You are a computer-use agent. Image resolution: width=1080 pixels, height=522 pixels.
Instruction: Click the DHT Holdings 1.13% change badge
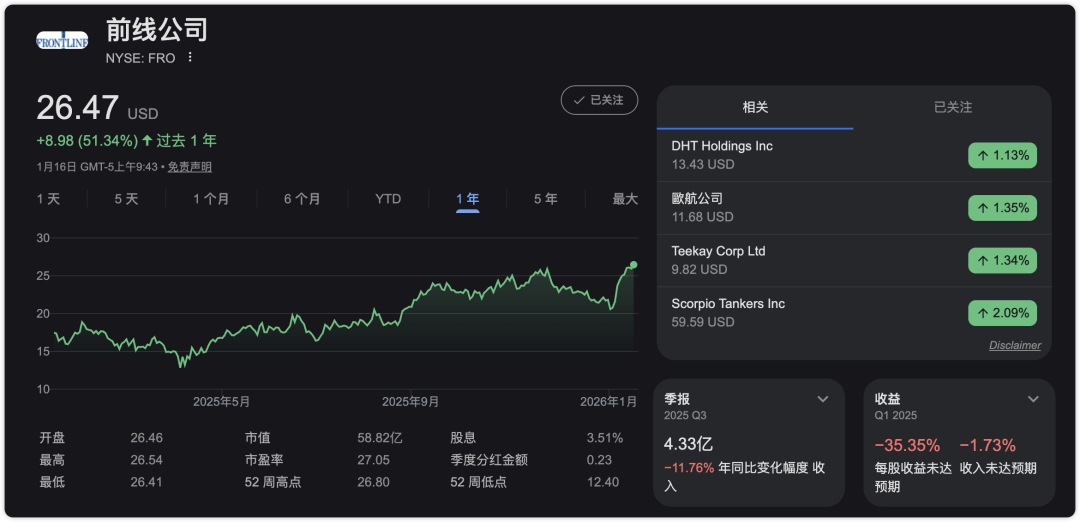coord(1002,155)
